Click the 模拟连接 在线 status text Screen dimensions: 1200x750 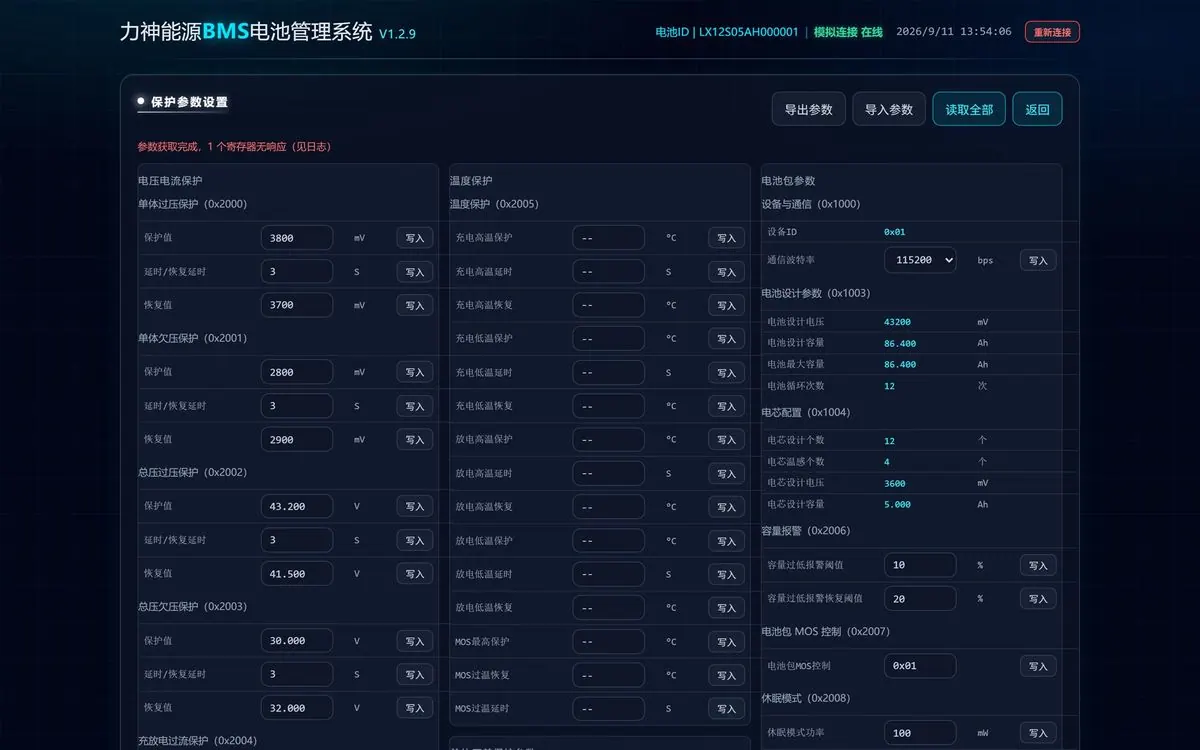[x=848, y=32]
